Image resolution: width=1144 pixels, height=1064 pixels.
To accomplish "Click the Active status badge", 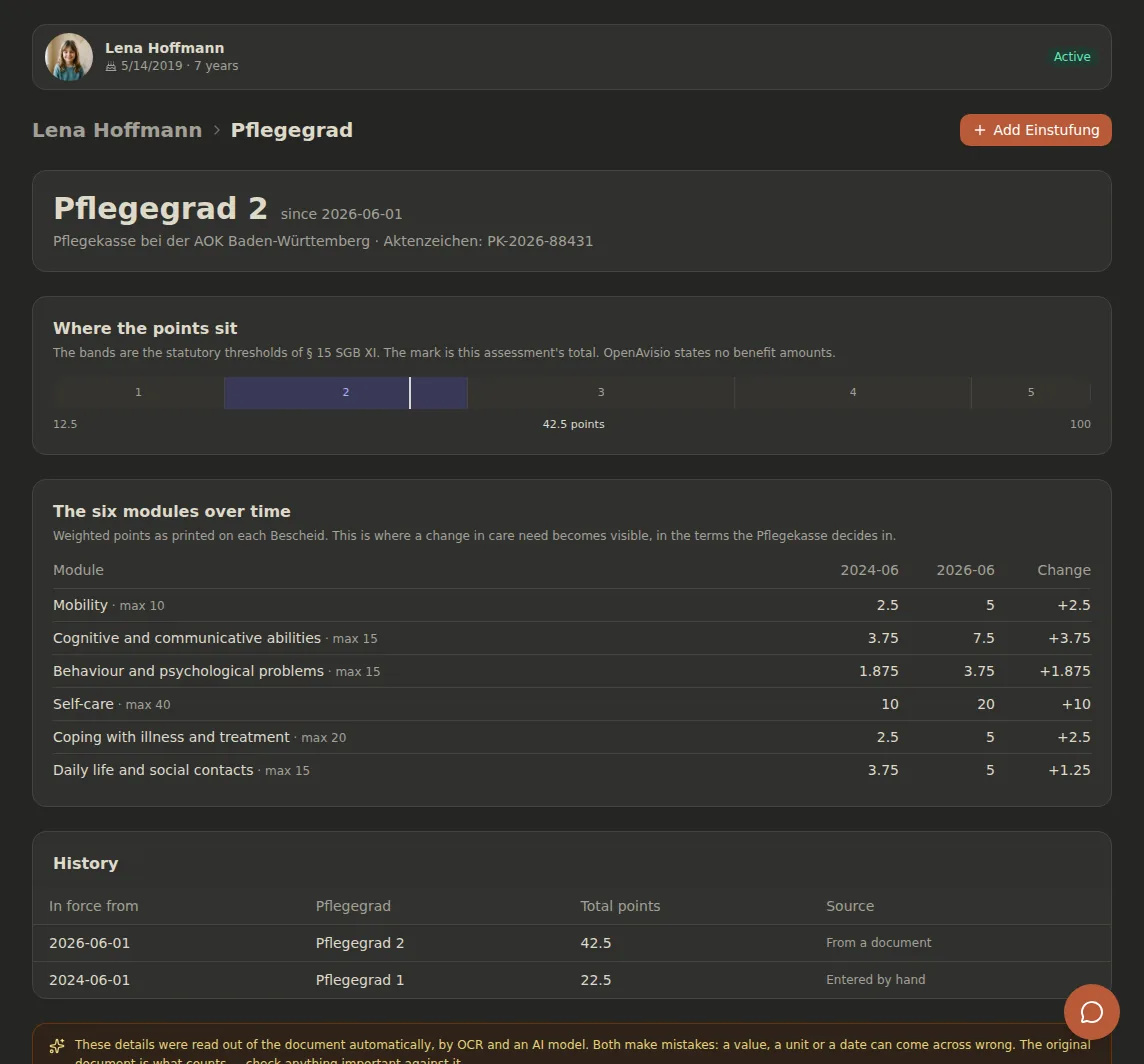I will pyautogui.click(x=1071, y=57).
